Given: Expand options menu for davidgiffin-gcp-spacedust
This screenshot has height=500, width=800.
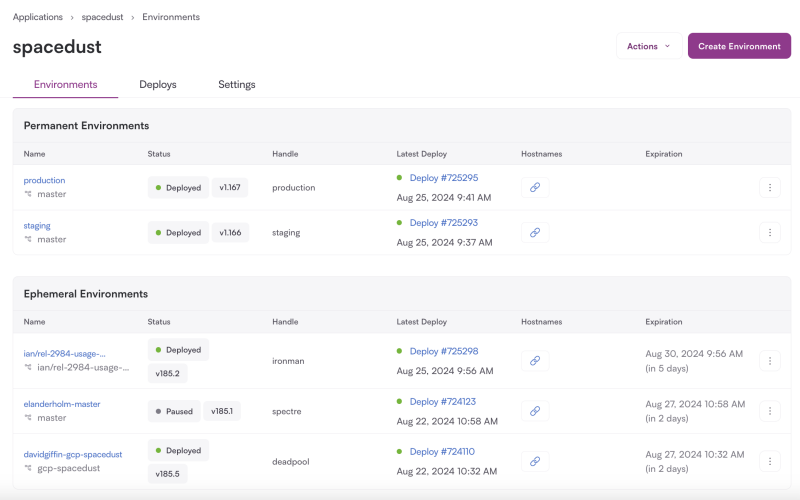Looking at the screenshot, I should (769, 461).
